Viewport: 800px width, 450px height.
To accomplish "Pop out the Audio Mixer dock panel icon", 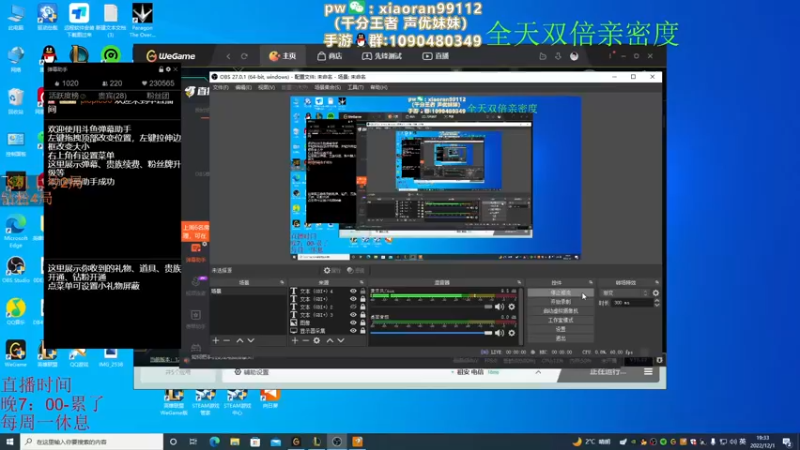I will tap(519, 282).
